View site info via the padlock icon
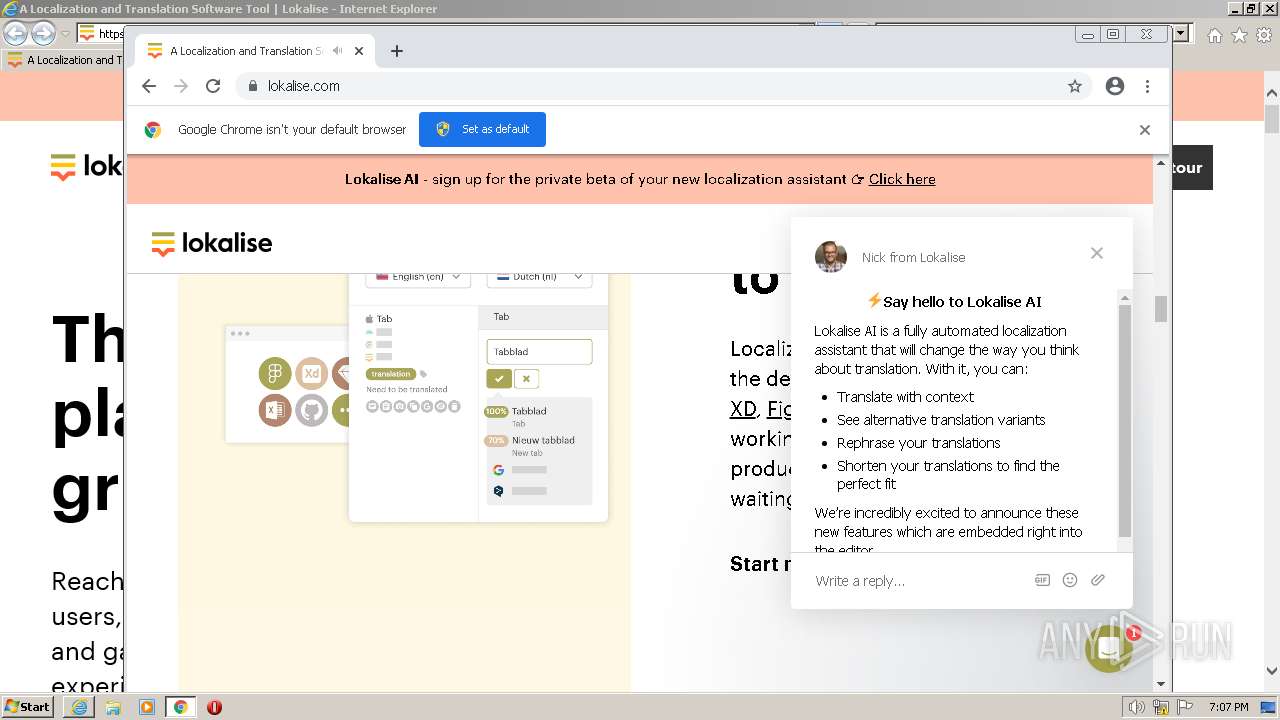Image resolution: width=1280 pixels, height=720 pixels. pos(253,86)
